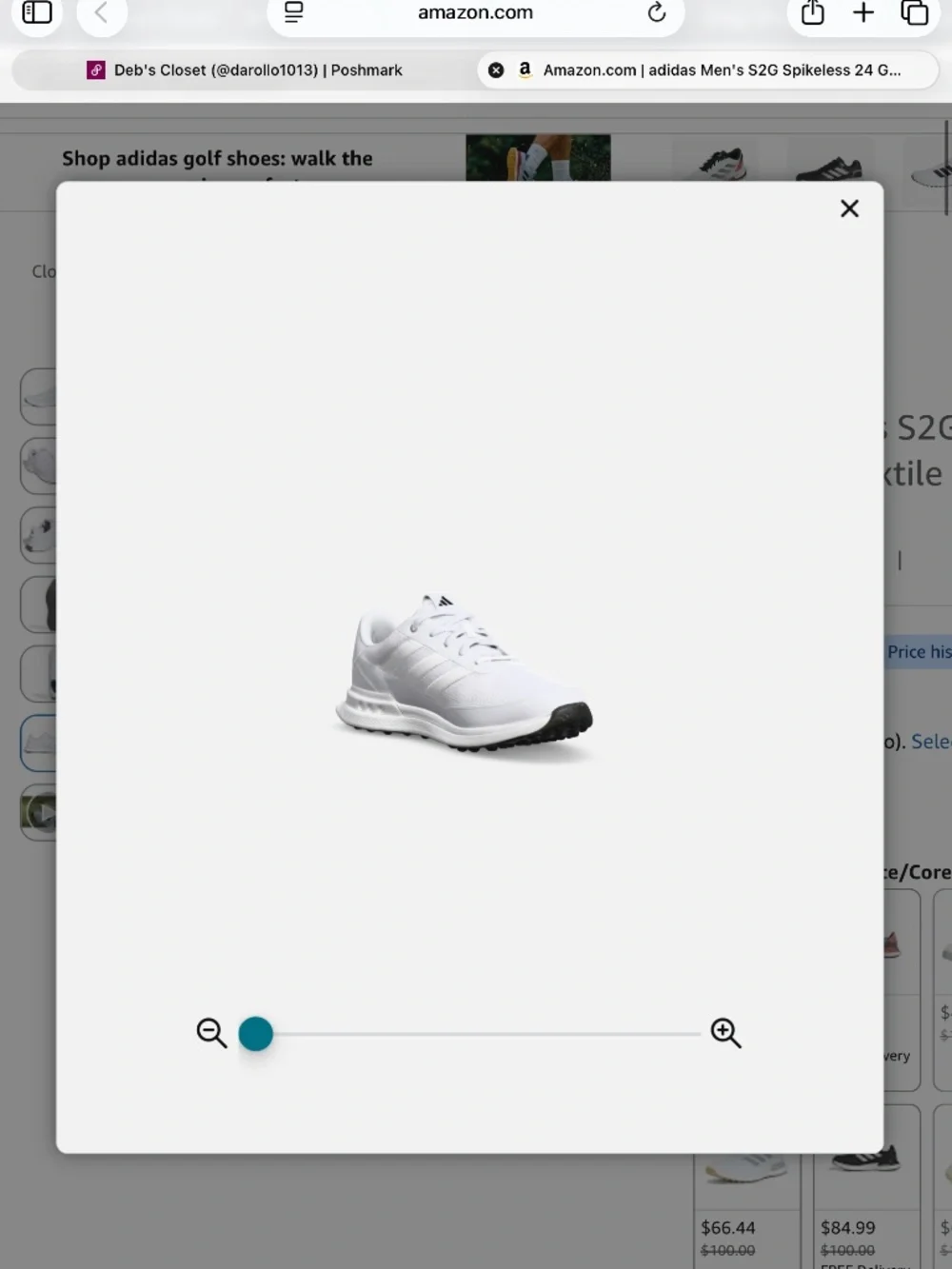Screen dimensions: 952x1269
Task: Click the teal zoom slider handle
Action: click(255, 1034)
